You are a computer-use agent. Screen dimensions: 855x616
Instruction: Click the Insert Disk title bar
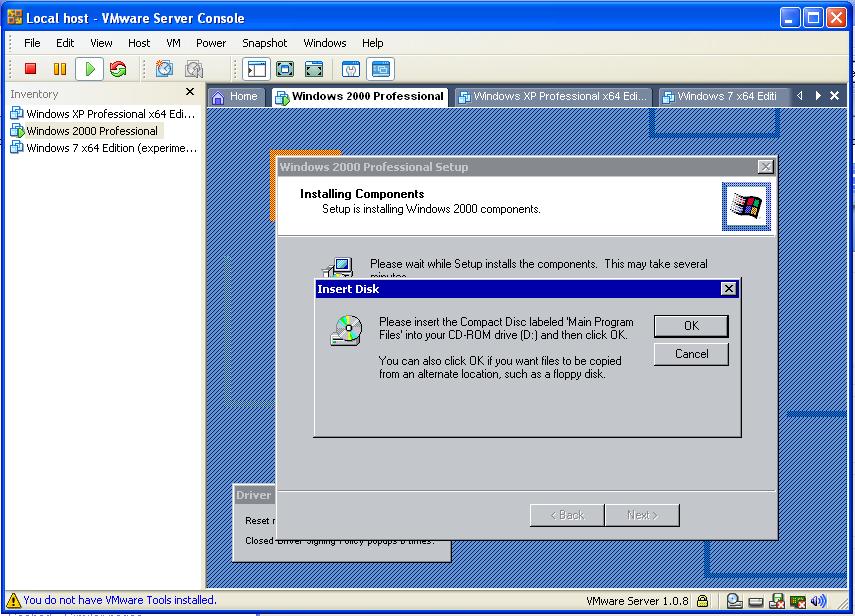coord(527,289)
